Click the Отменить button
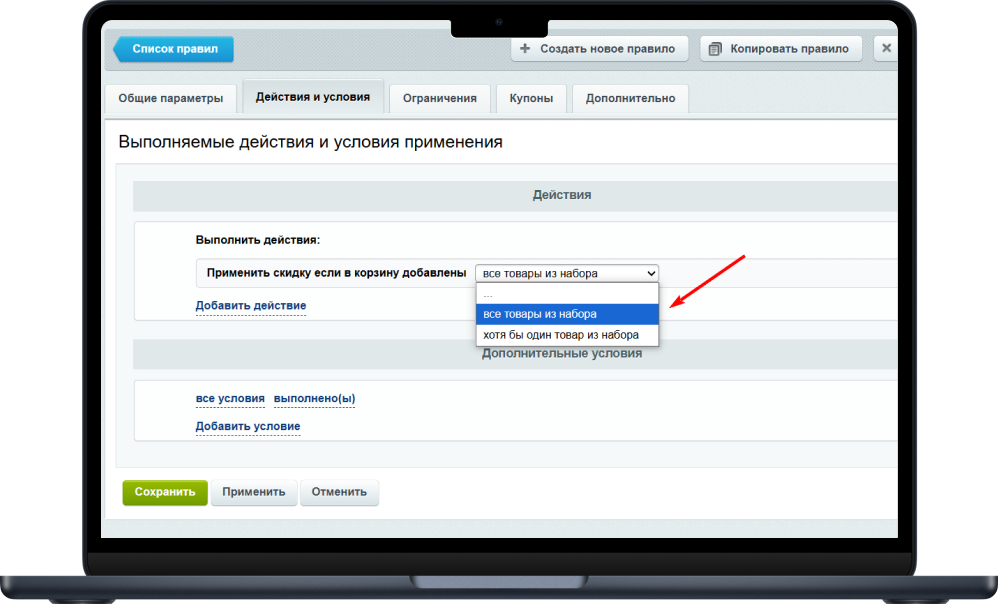This screenshot has width=998, height=604. point(339,492)
